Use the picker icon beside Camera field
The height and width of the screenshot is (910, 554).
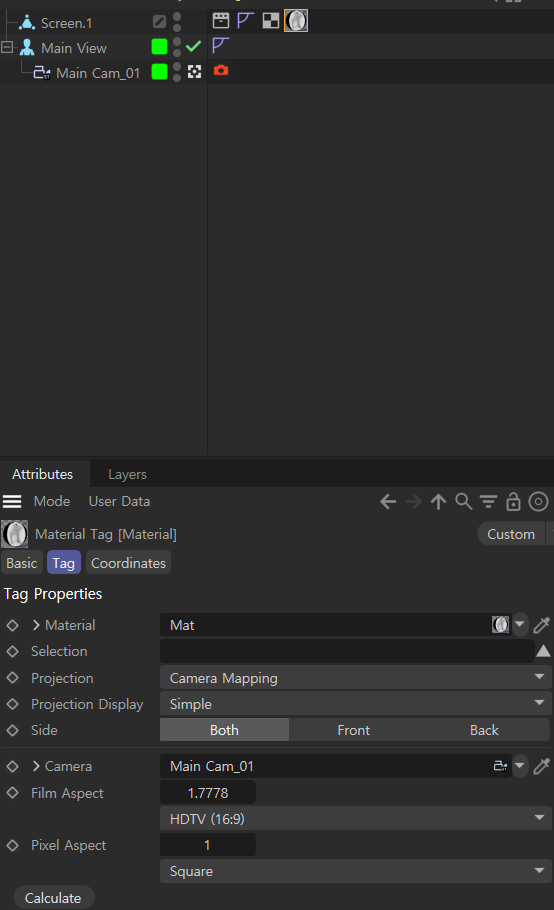pyautogui.click(x=541, y=766)
